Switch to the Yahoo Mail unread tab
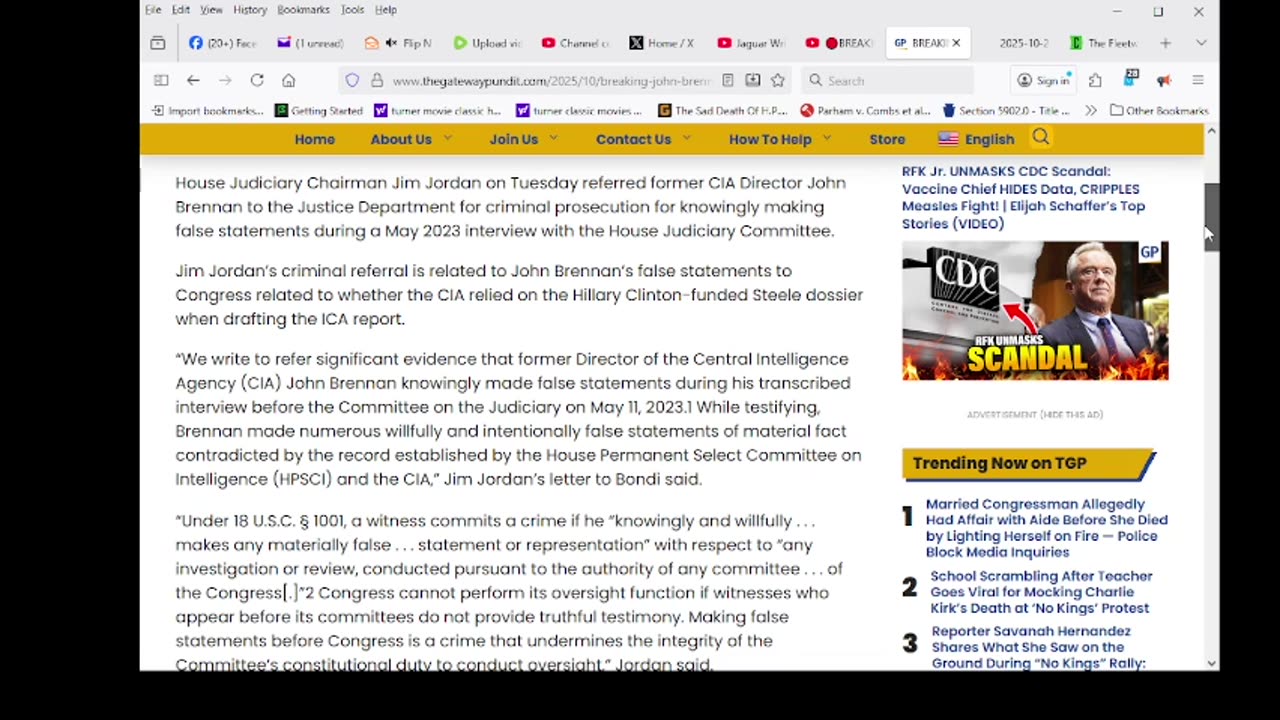1280x720 pixels. tap(311, 43)
